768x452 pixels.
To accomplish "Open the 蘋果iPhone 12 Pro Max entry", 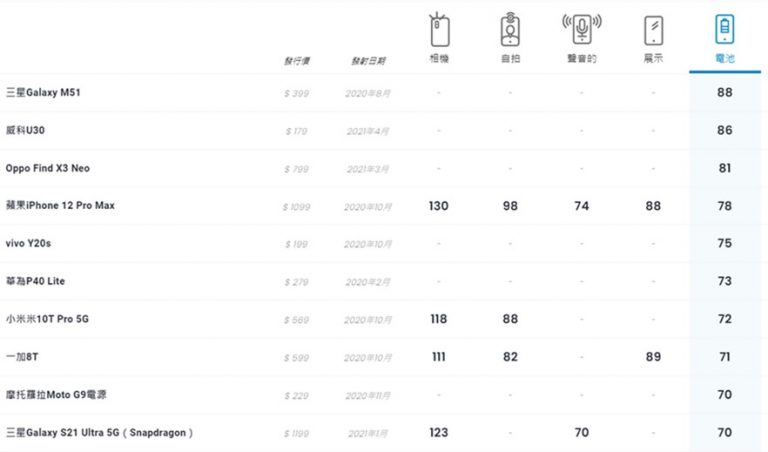I will [x=60, y=206].
